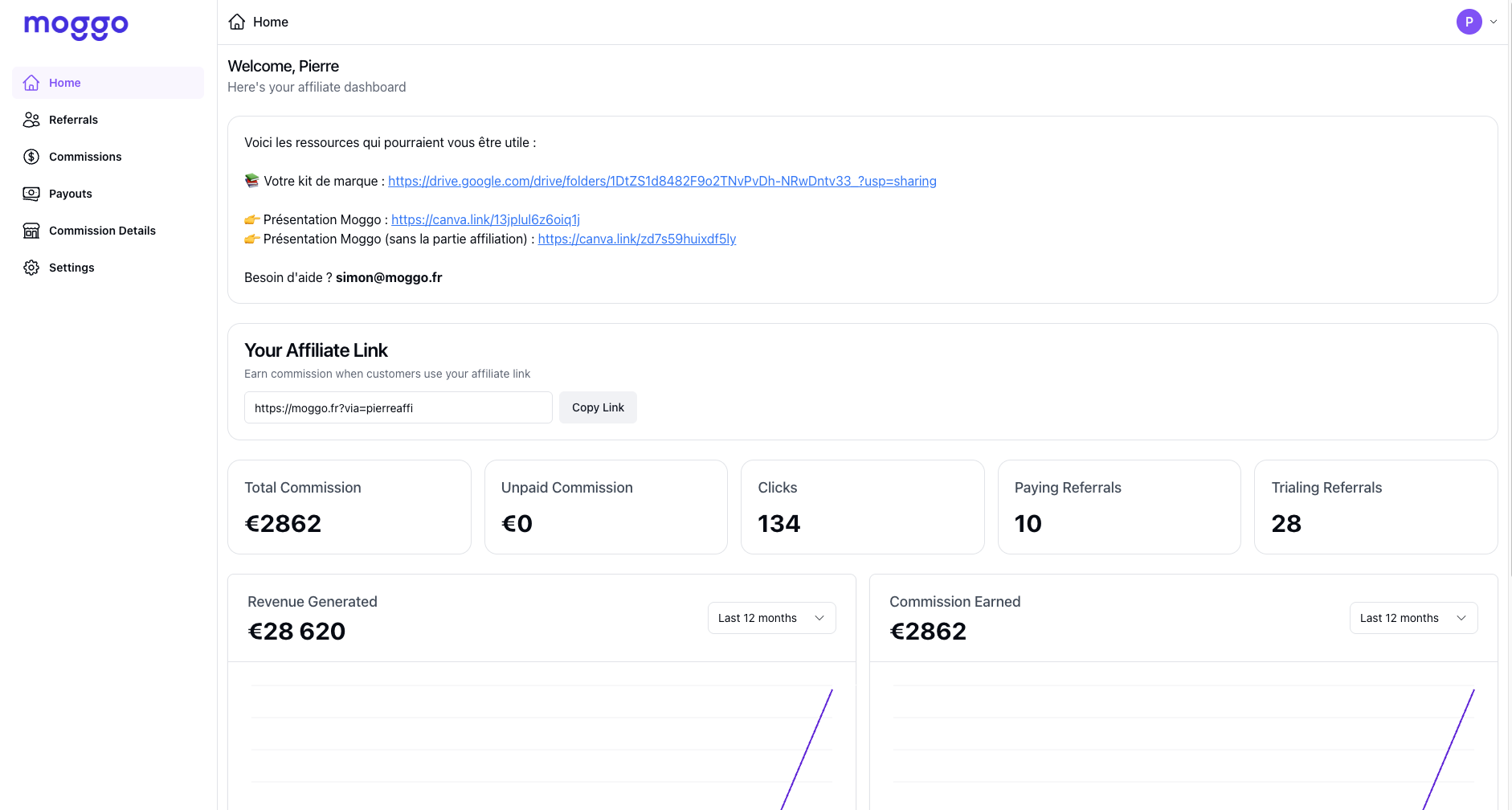This screenshot has height=810, width=1512.
Task: Go to the Commissions page
Action: coord(108,157)
